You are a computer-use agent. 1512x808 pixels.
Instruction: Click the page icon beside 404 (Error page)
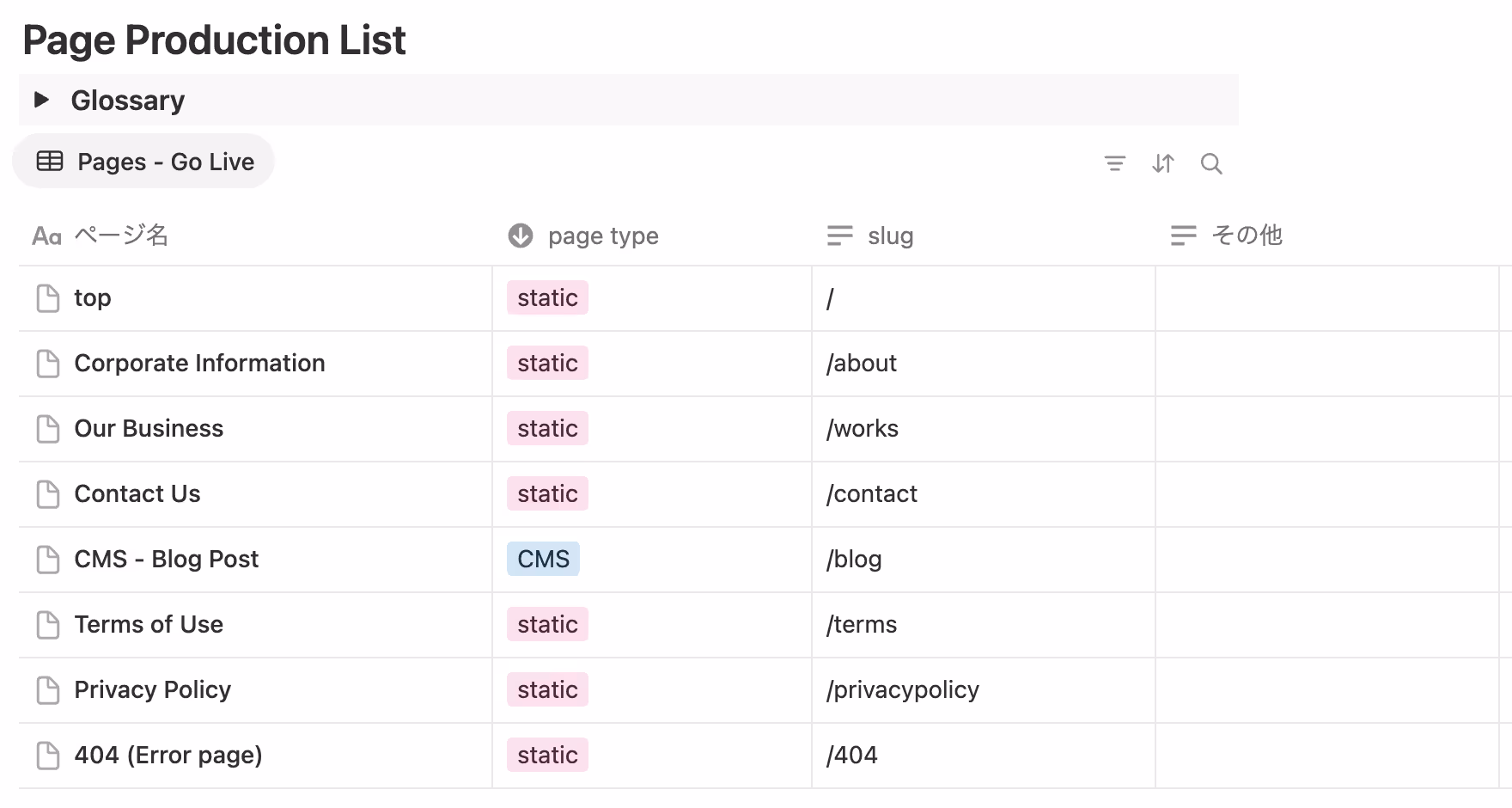point(48,756)
